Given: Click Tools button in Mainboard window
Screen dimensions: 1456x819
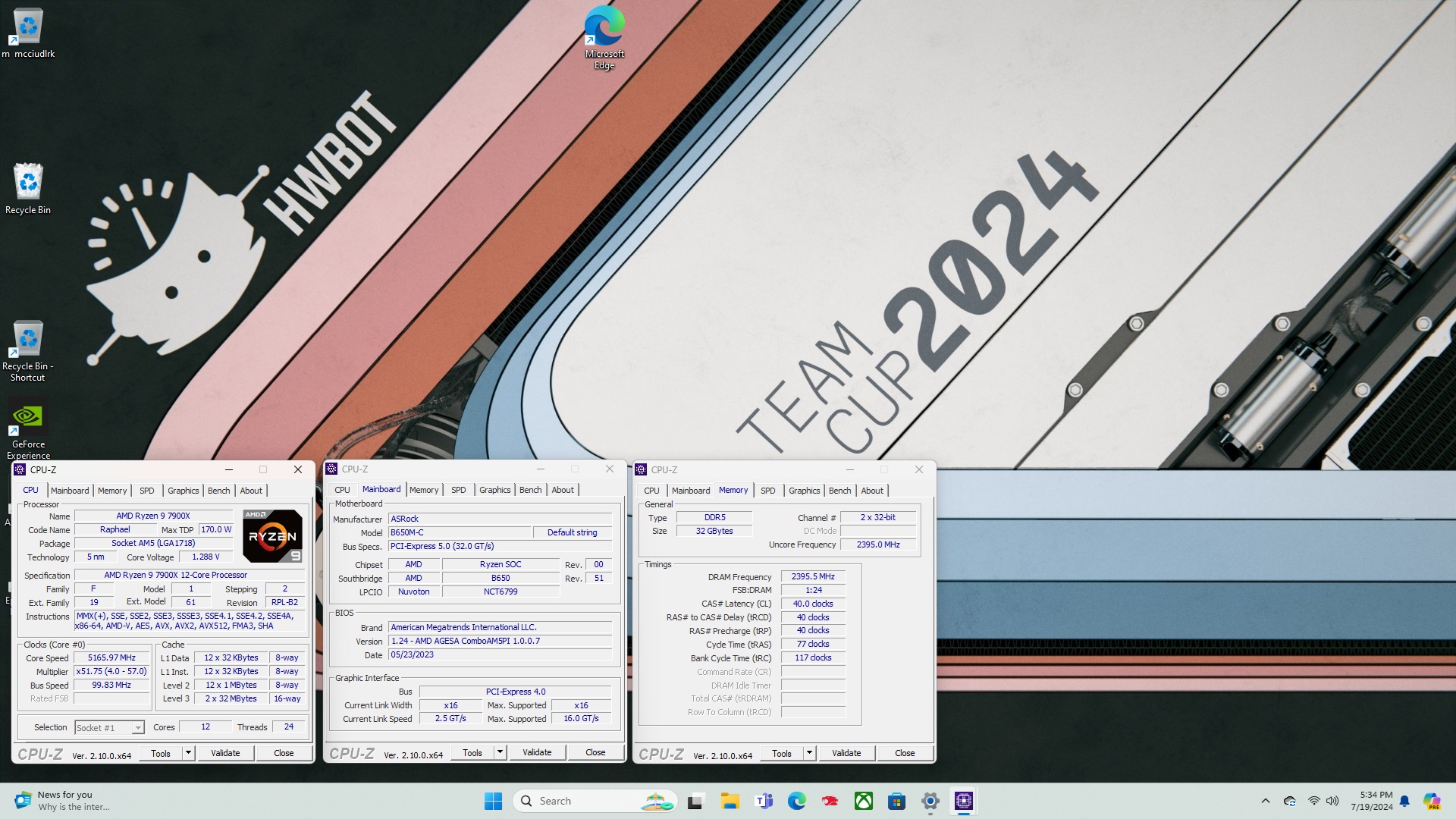Looking at the screenshot, I should [x=472, y=752].
